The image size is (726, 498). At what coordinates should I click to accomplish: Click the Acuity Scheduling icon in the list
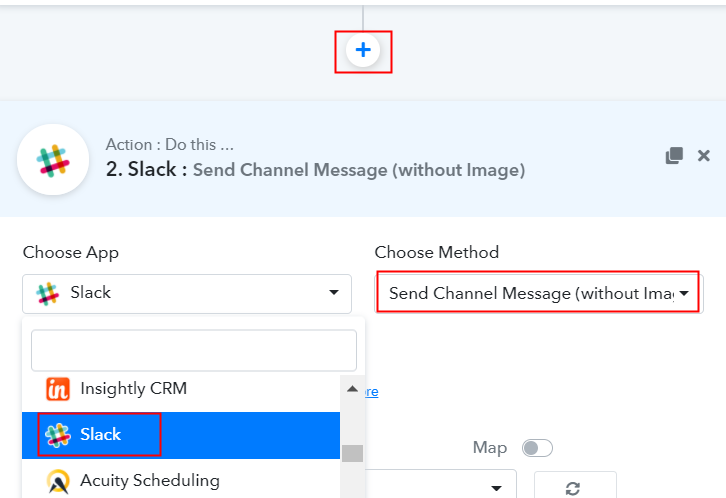tap(58, 481)
